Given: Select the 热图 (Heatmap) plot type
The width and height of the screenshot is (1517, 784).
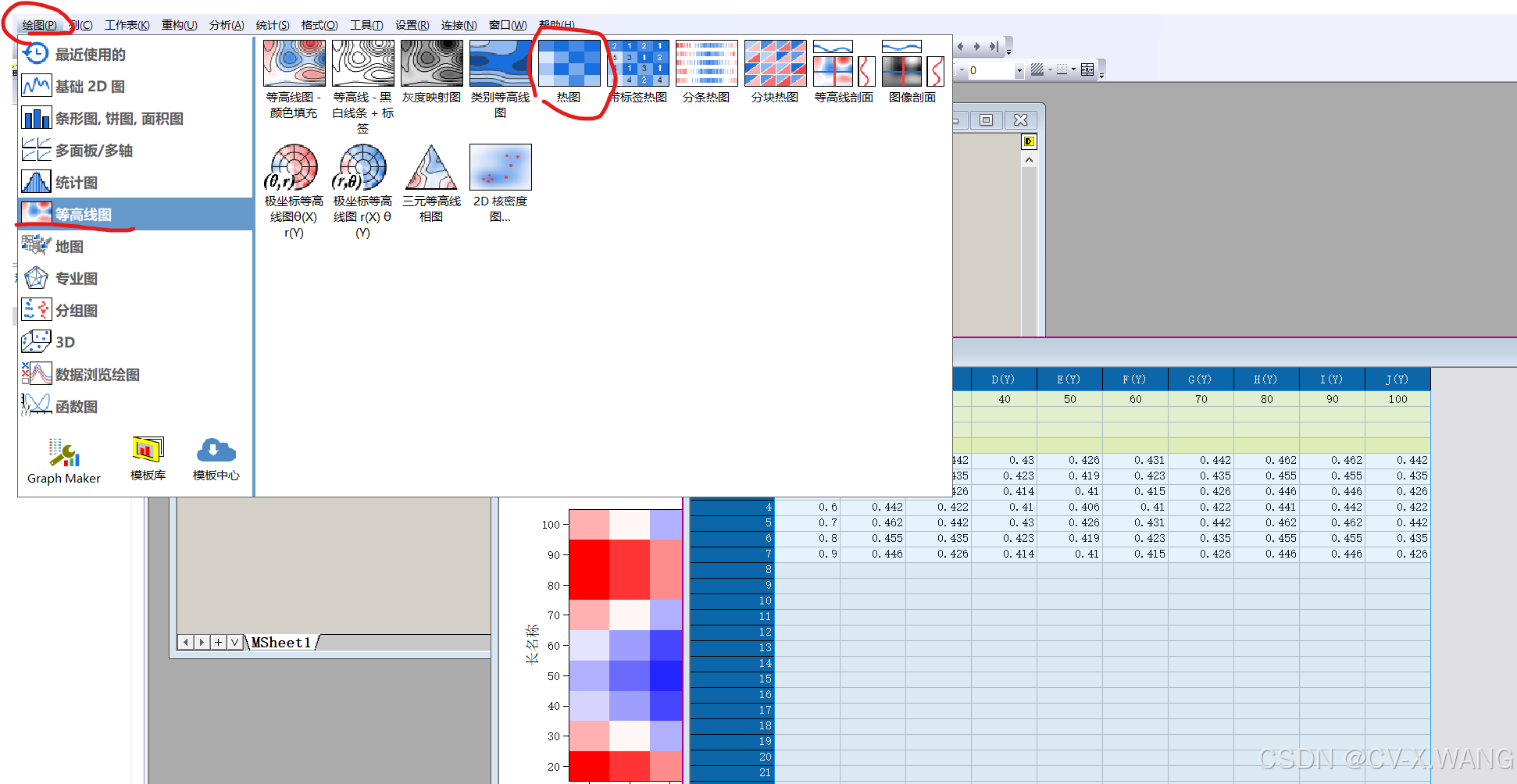Looking at the screenshot, I should (569, 62).
